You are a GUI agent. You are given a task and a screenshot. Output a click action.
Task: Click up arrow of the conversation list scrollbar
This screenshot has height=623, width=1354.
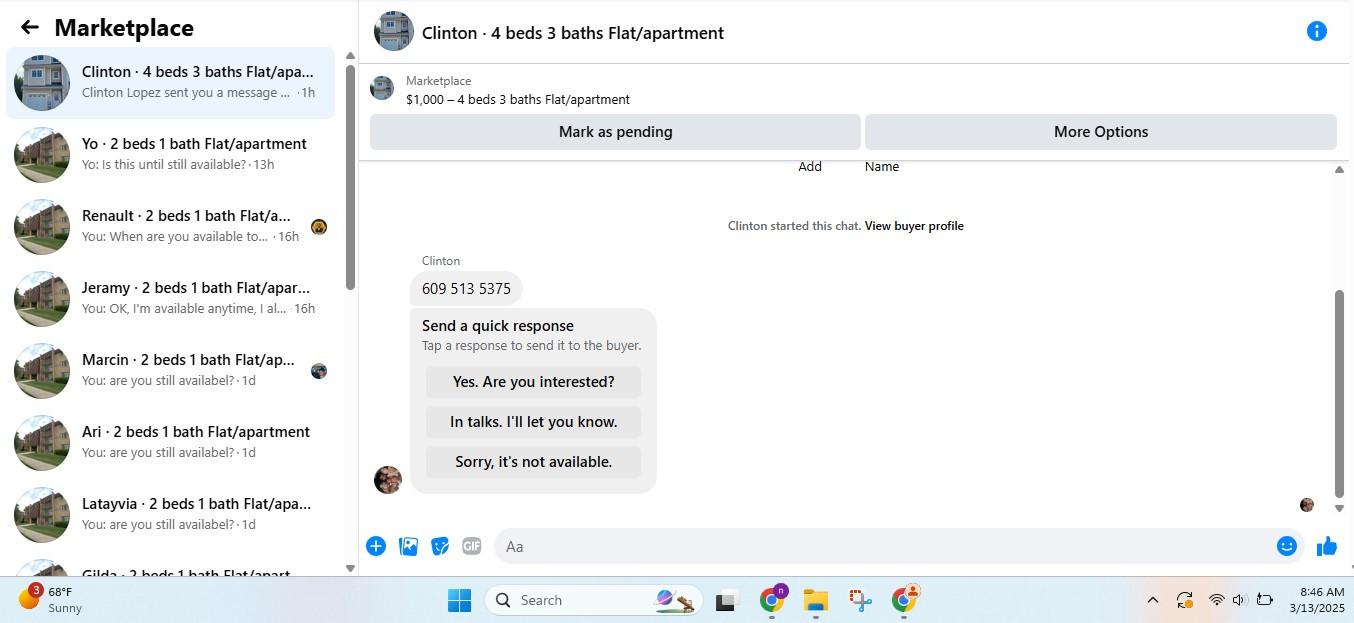350,56
